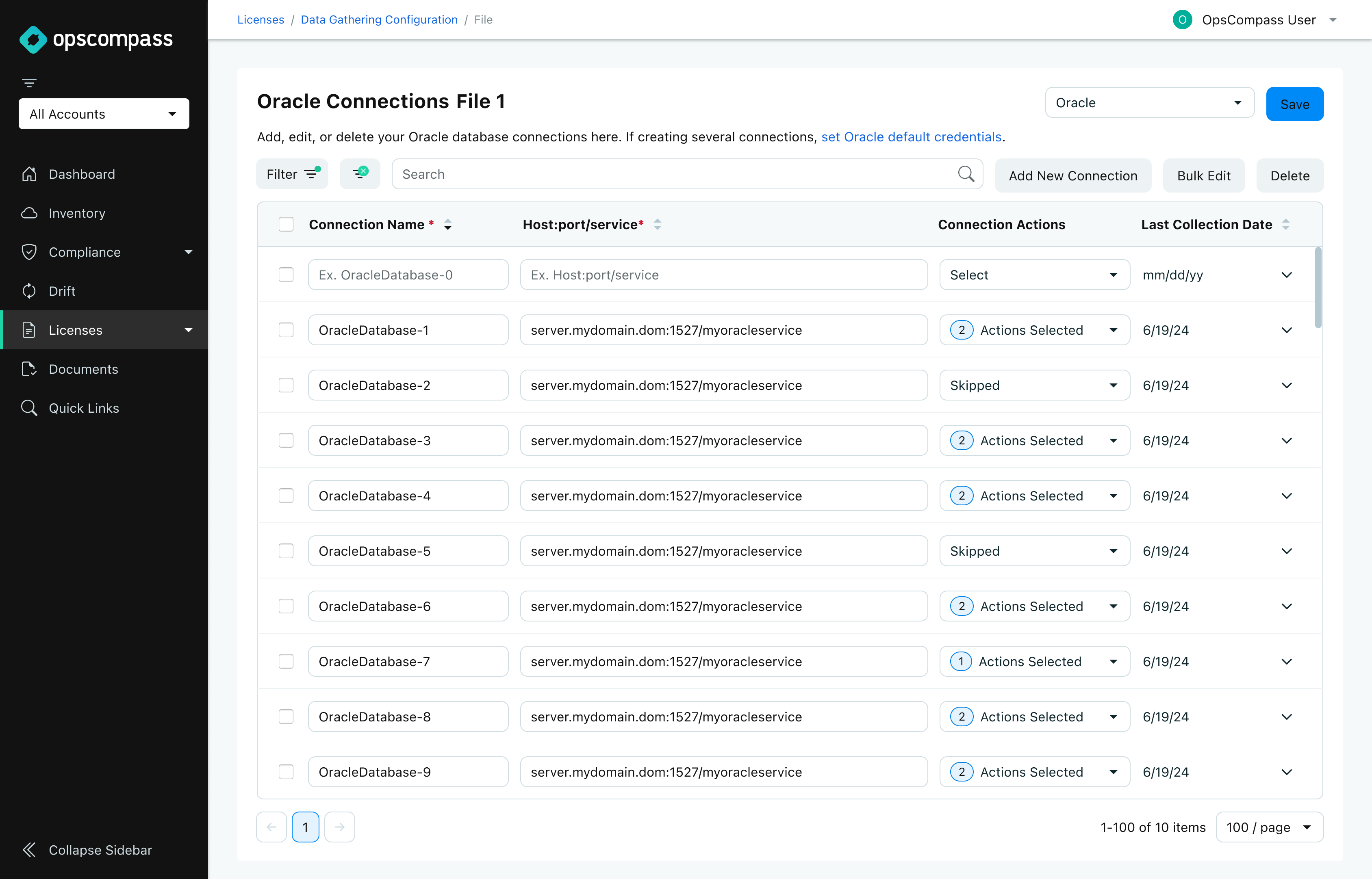The height and width of the screenshot is (879, 1372).
Task: Open the All Accounts dropdown
Action: [x=104, y=114]
